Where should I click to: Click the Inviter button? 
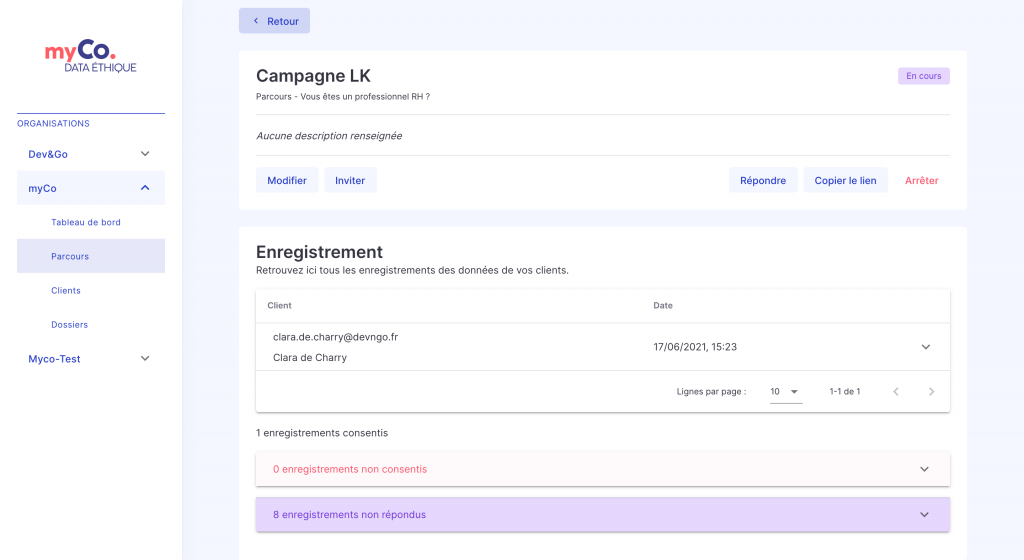(350, 180)
